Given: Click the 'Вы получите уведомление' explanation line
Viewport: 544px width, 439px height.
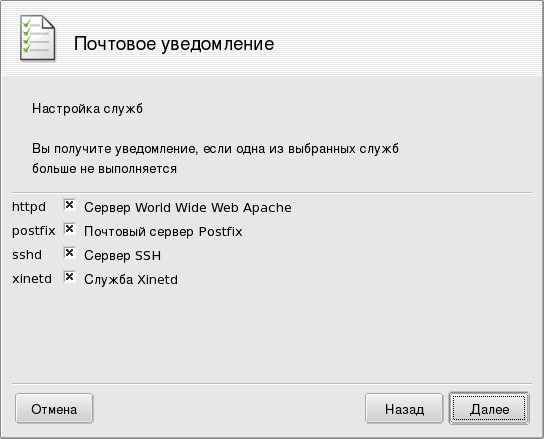Looking at the screenshot, I should (x=215, y=149).
